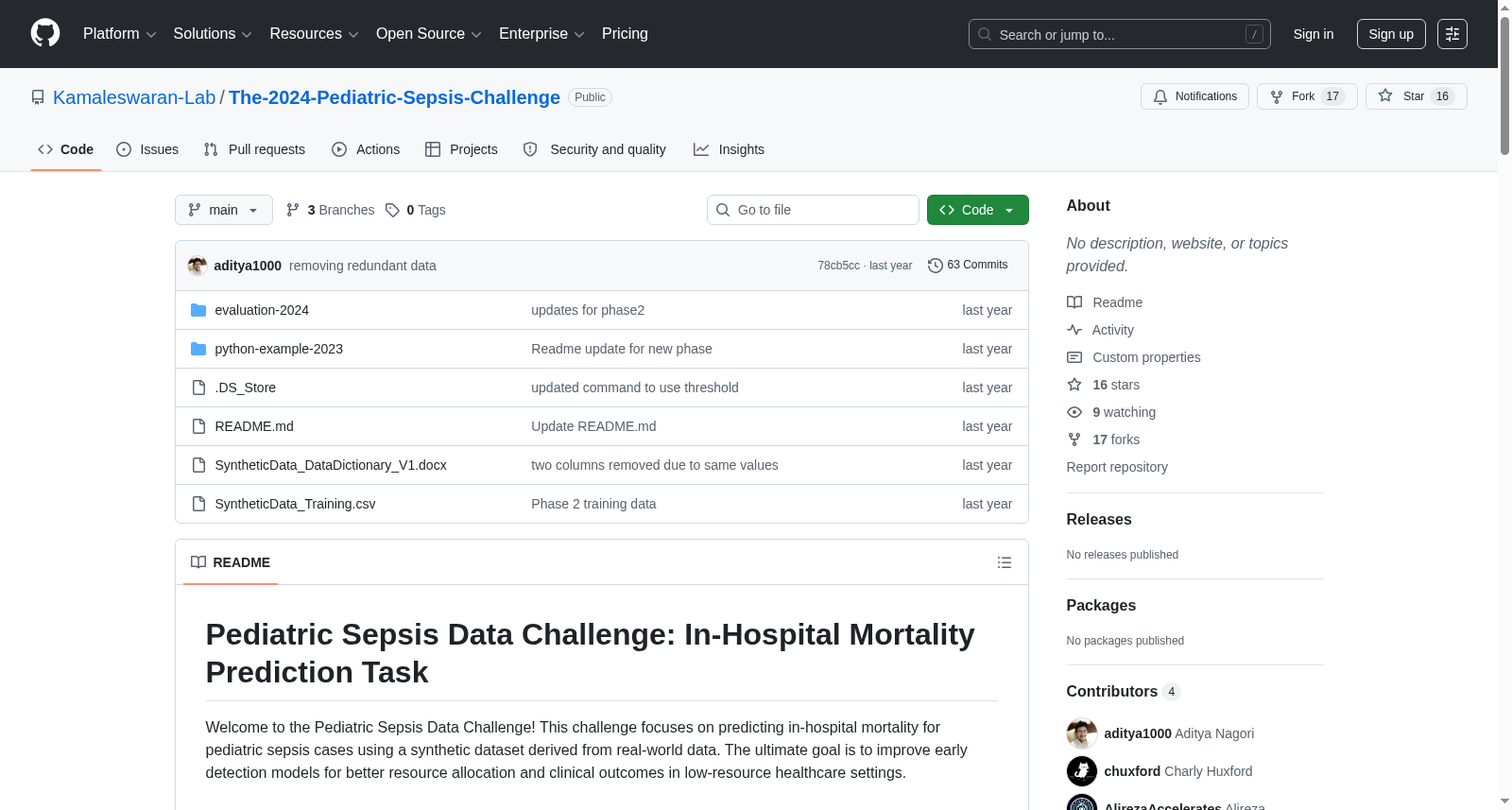Click the Notifications bell button
Screen dimensions: 1512x810
point(1194,96)
